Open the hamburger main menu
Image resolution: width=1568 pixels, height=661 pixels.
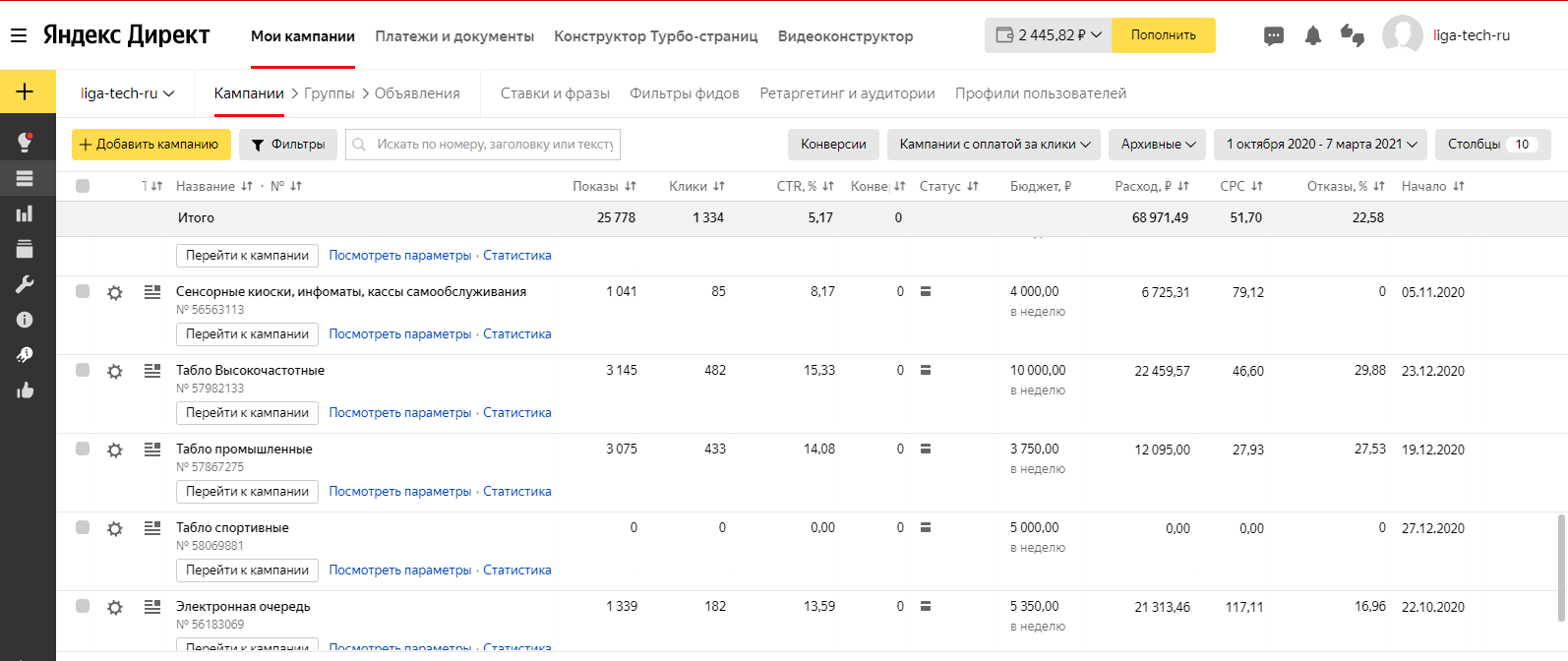click(19, 35)
